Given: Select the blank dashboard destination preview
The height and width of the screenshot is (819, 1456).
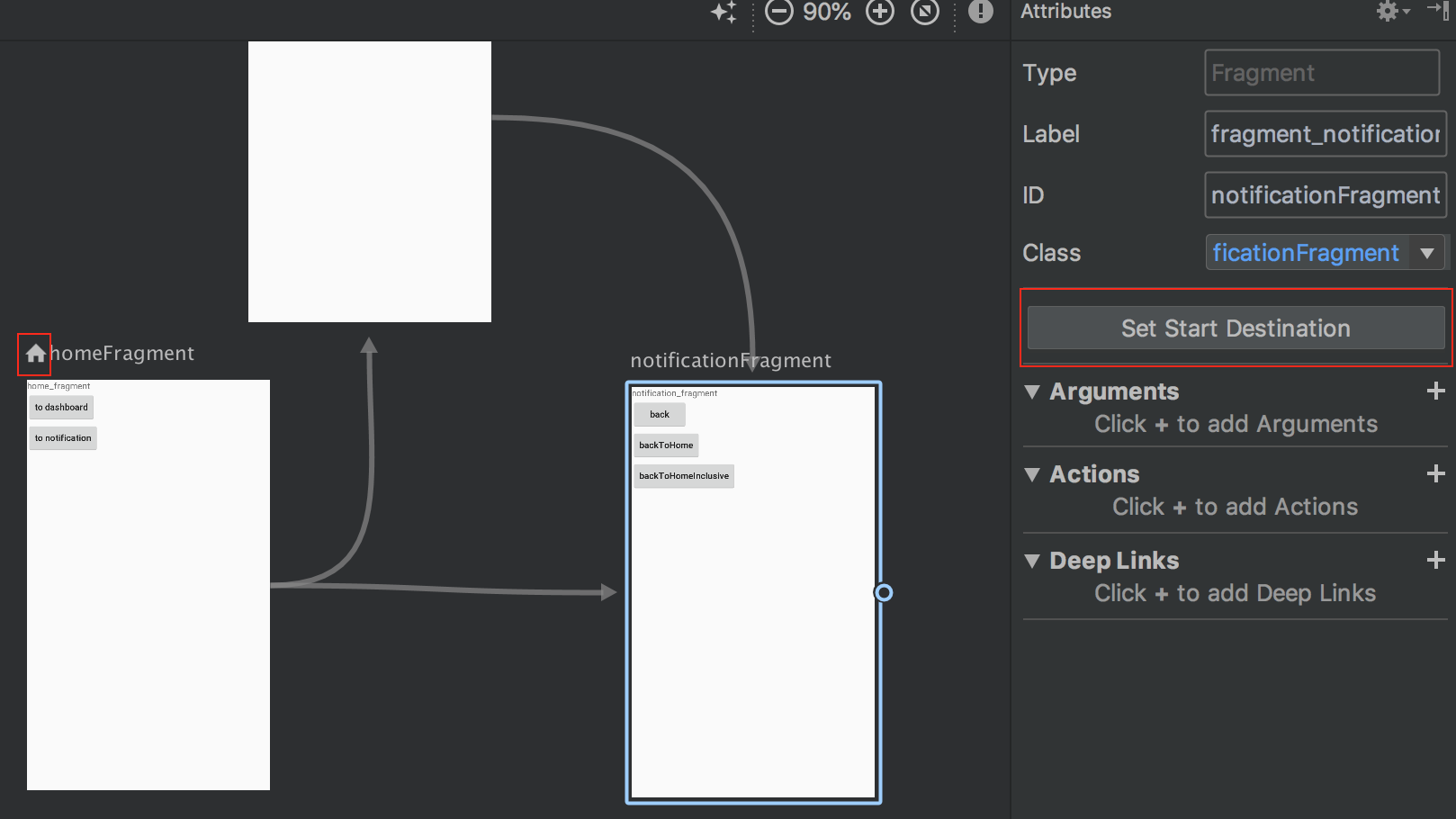Looking at the screenshot, I should pyautogui.click(x=370, y=182).
